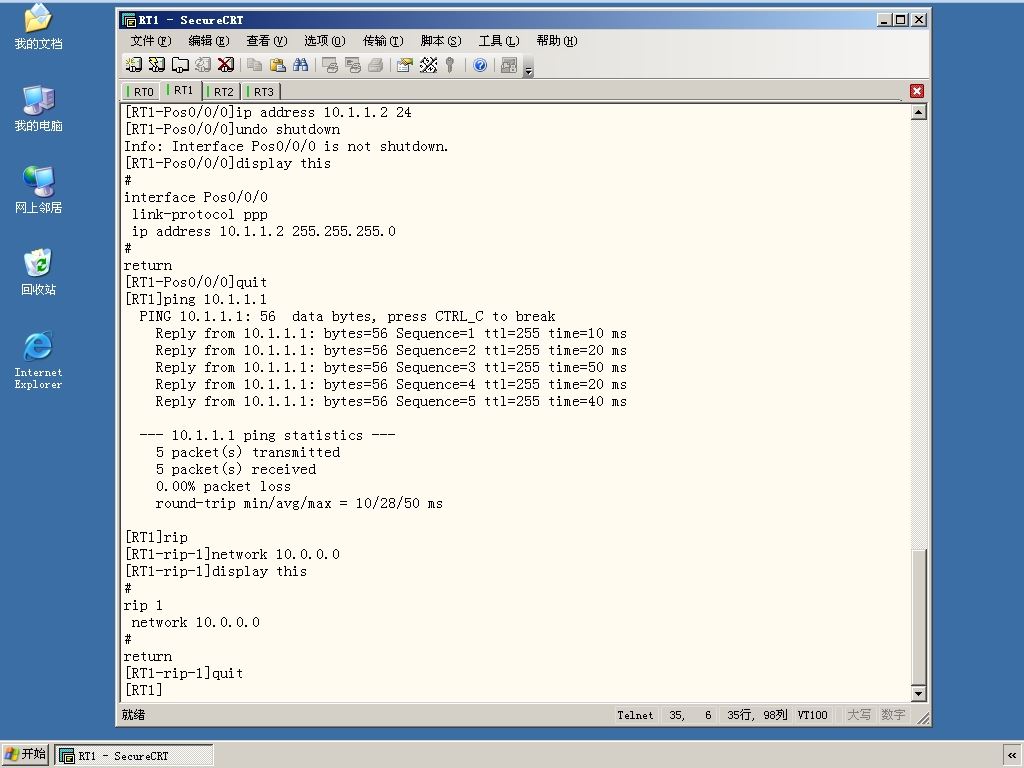Select the RT1 session tab
The image size is (1024, 768).
tap(180, 90)
